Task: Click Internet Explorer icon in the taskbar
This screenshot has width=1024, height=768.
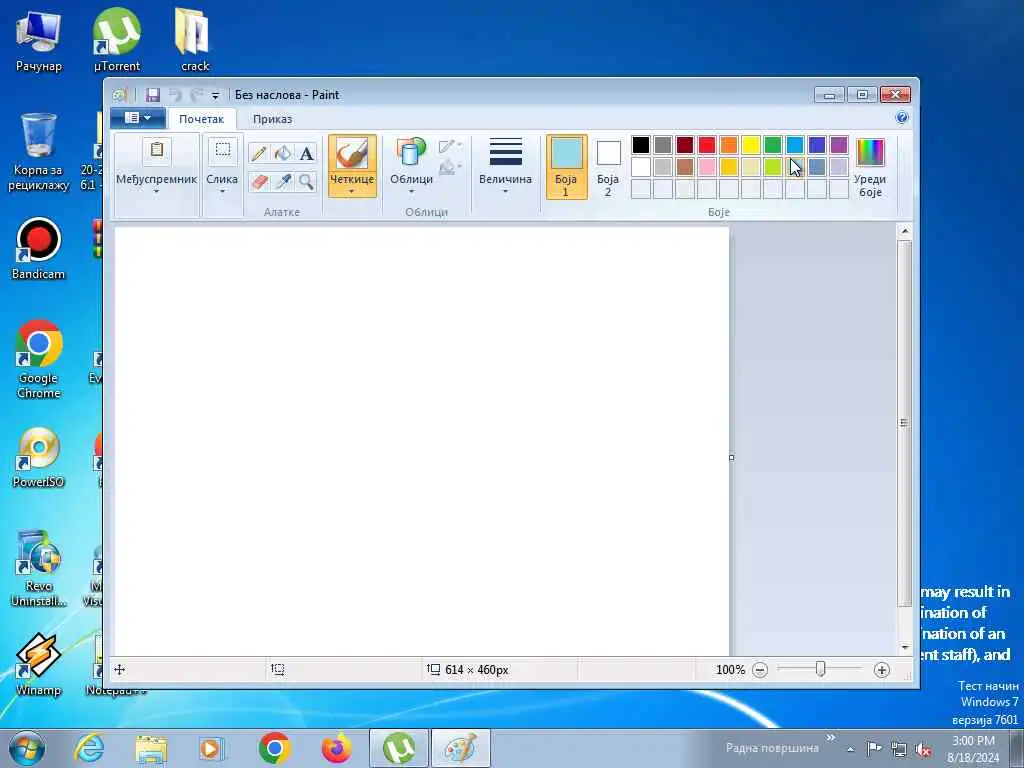Action: pos(89,748)
